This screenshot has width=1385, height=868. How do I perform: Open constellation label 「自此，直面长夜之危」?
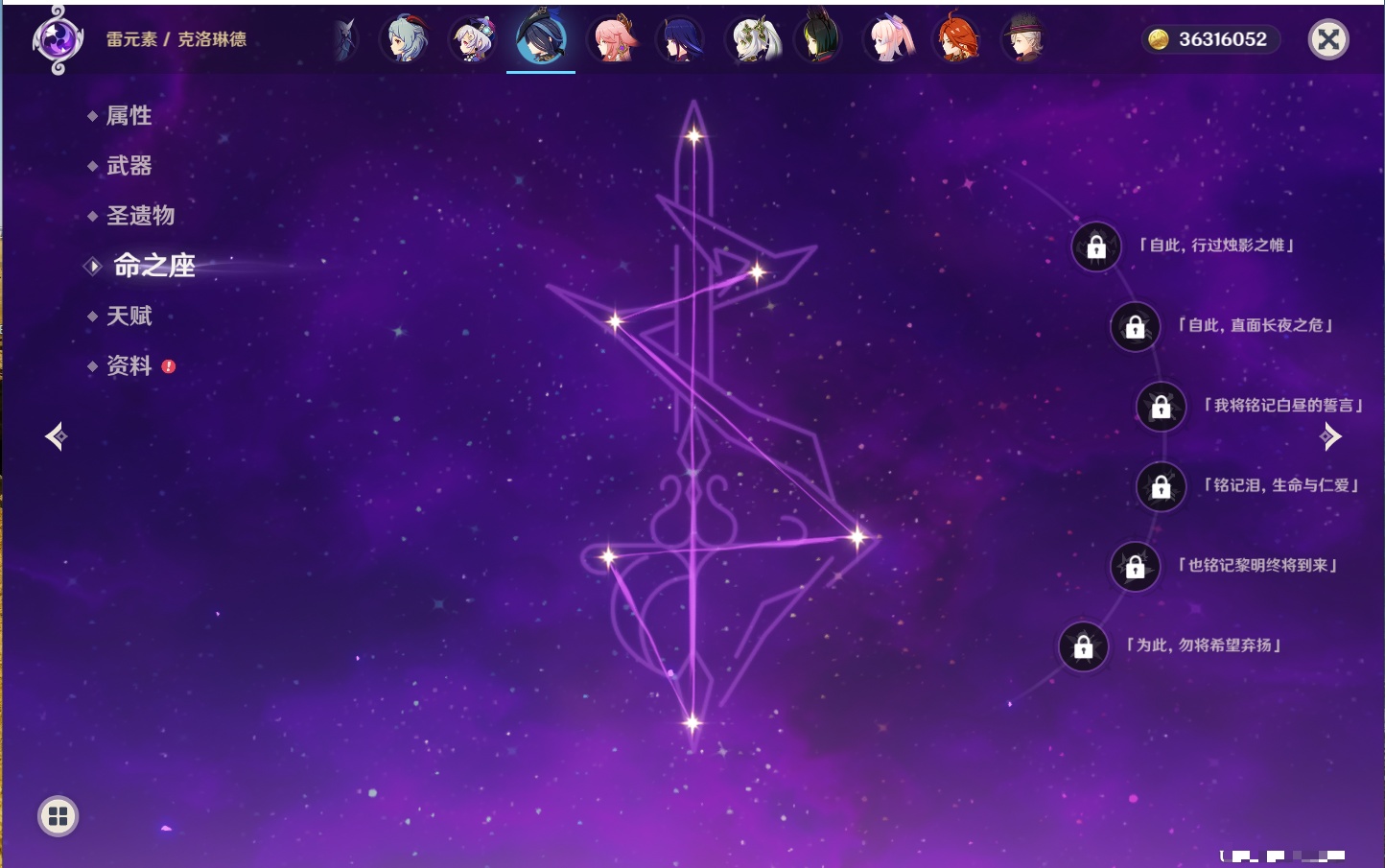click(x=1256, y=325)
